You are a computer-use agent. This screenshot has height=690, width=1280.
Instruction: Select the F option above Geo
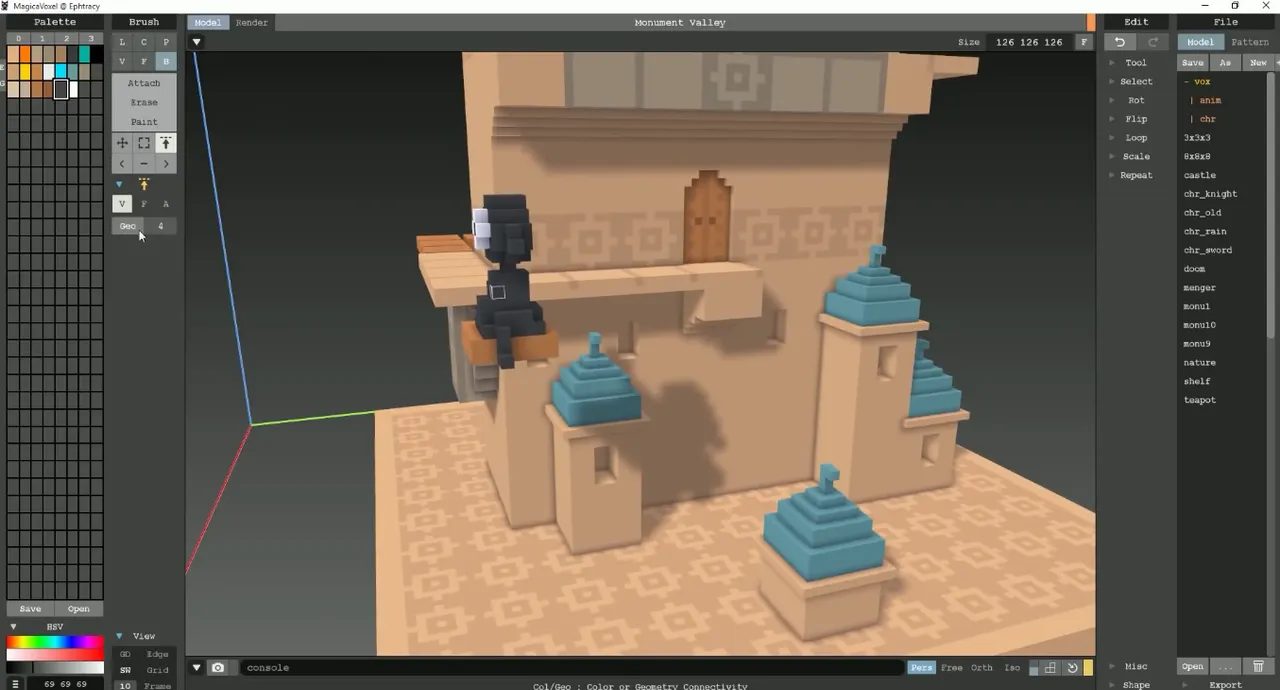click(x=144, y=204)
